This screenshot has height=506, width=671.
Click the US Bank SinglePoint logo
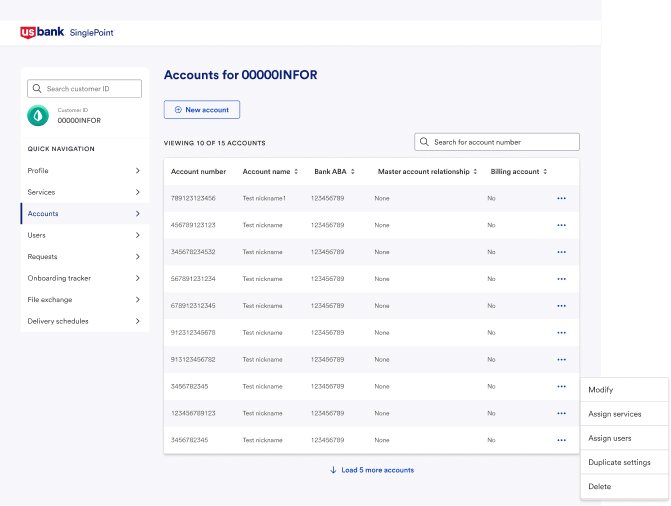coord(67,32)
